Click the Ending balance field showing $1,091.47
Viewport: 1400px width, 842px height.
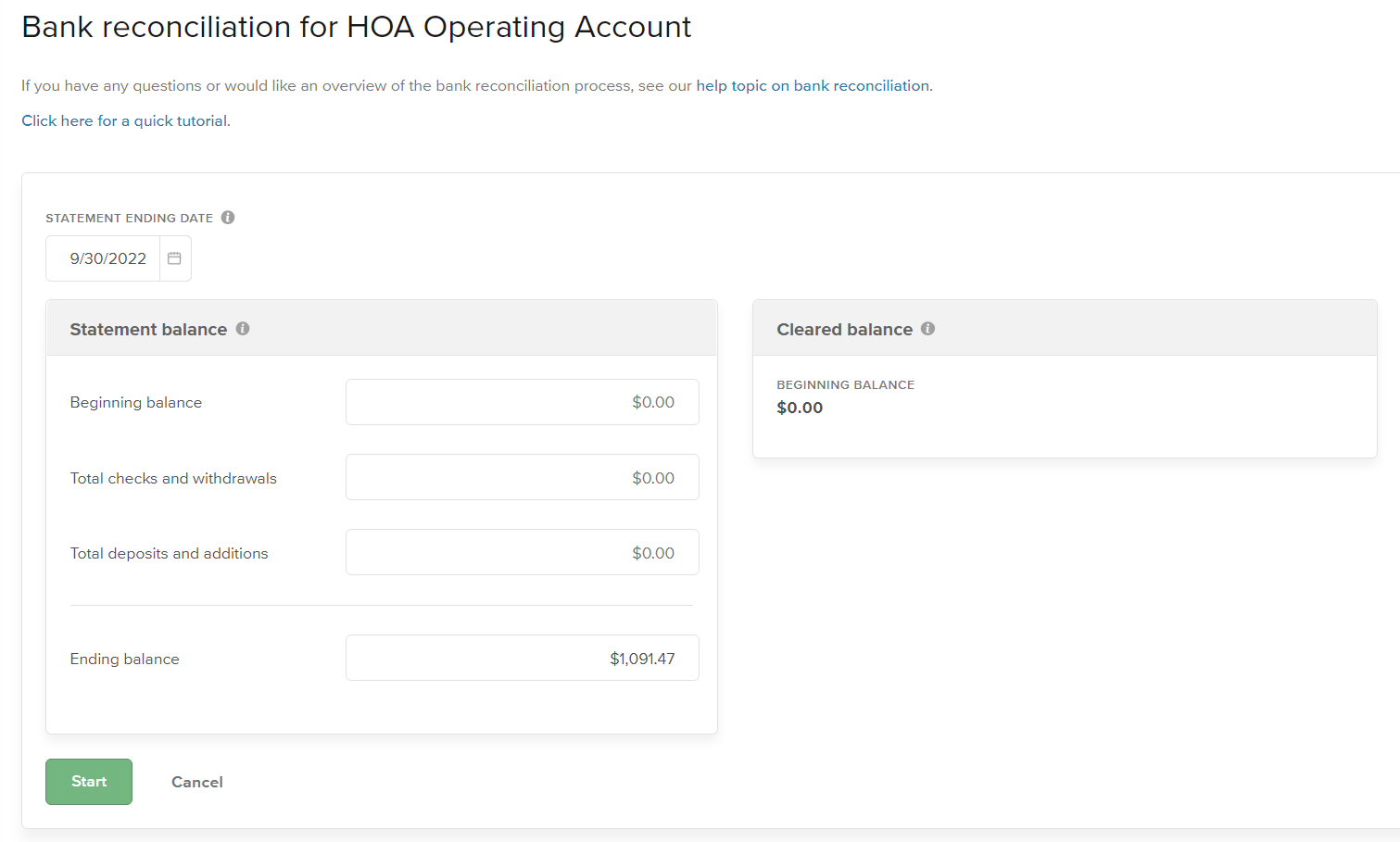[522, 659]
